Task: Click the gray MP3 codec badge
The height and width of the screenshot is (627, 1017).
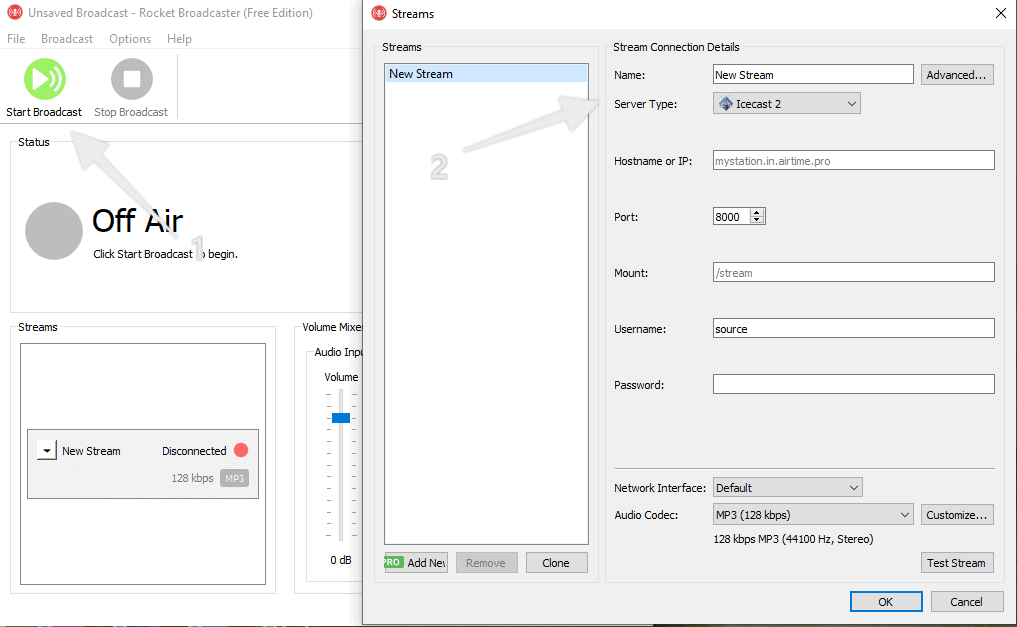Action: point(234,478)
